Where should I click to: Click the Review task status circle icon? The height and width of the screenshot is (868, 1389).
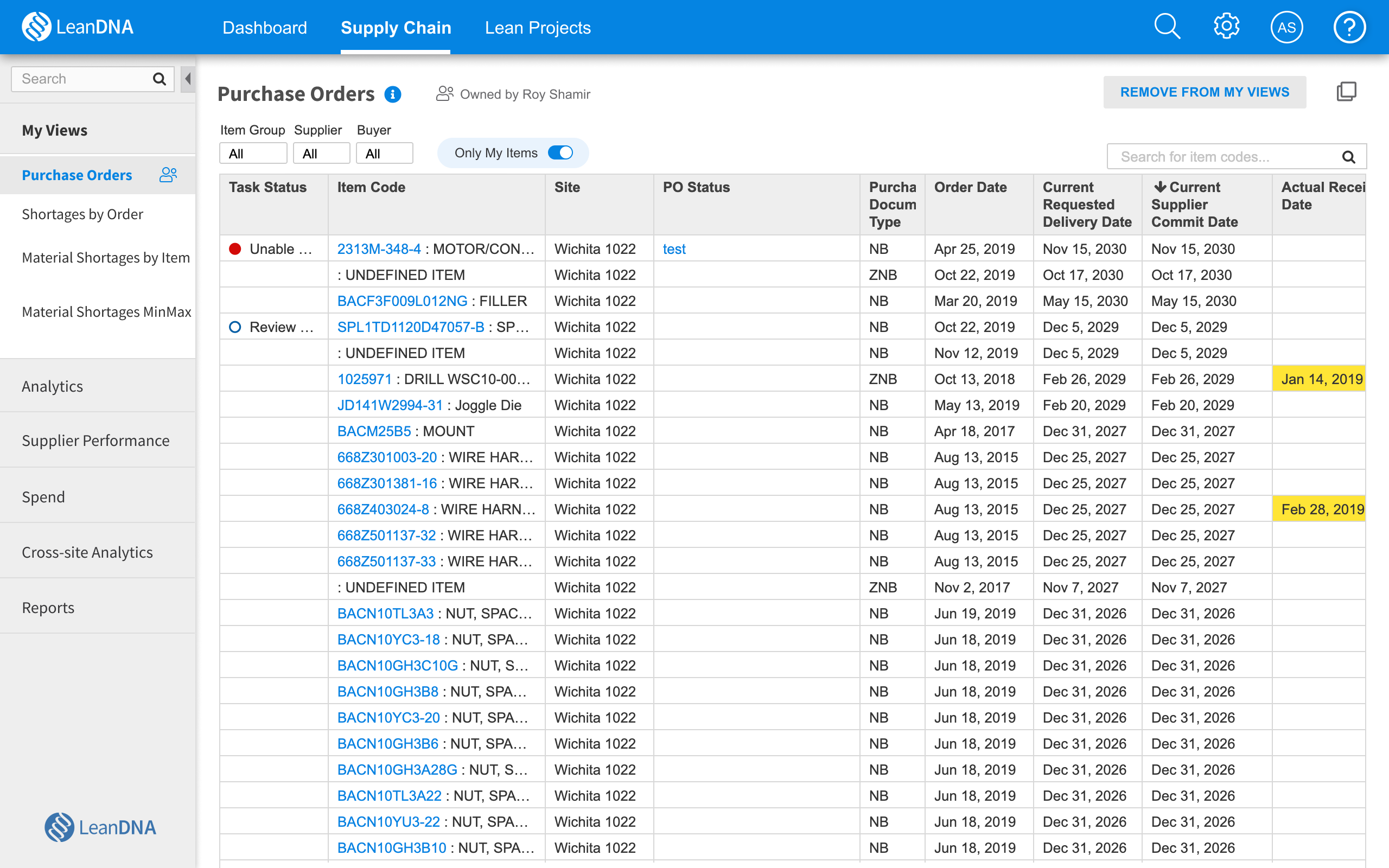click(235, 327)
